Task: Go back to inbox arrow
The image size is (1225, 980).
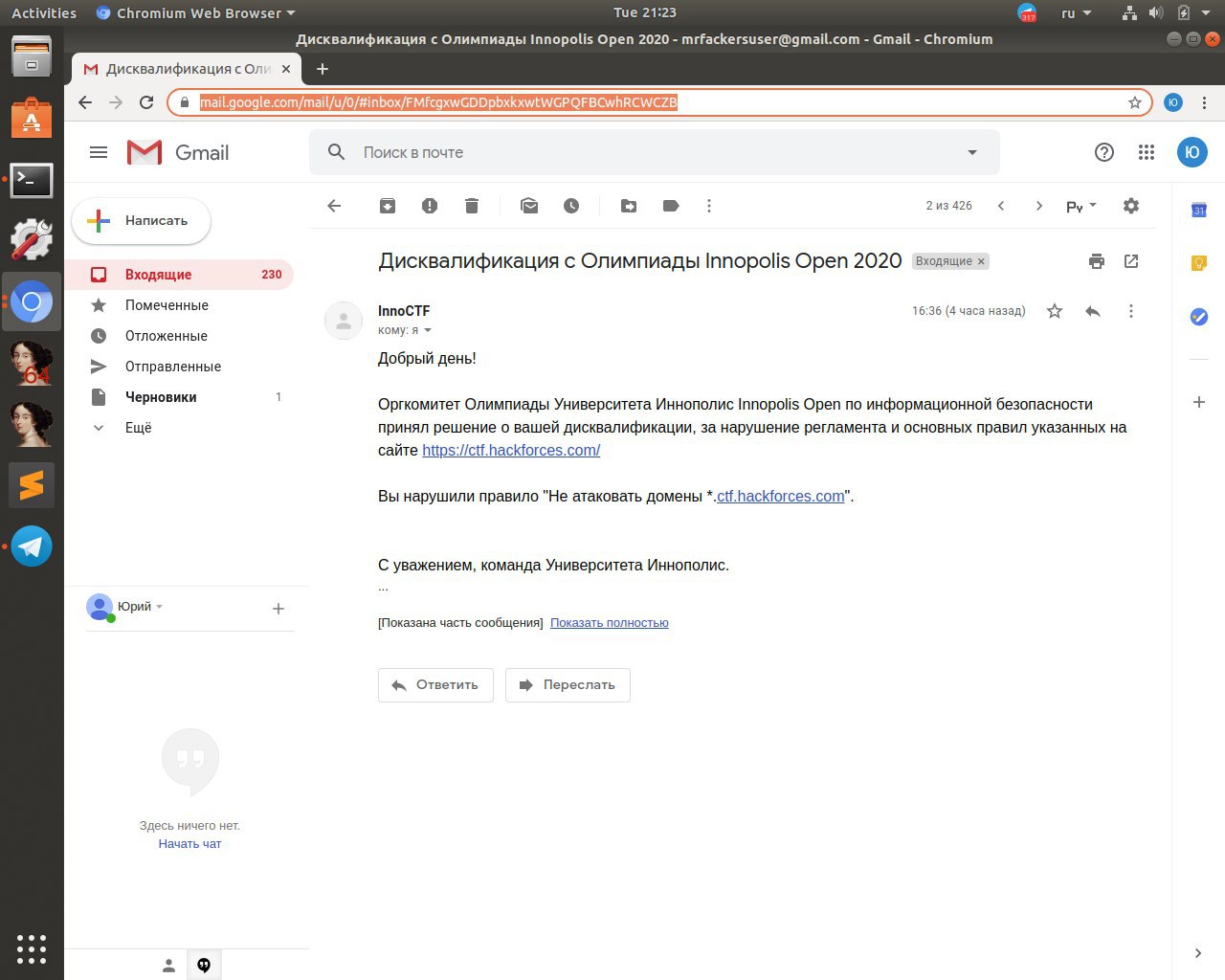Action: [334, 206]
